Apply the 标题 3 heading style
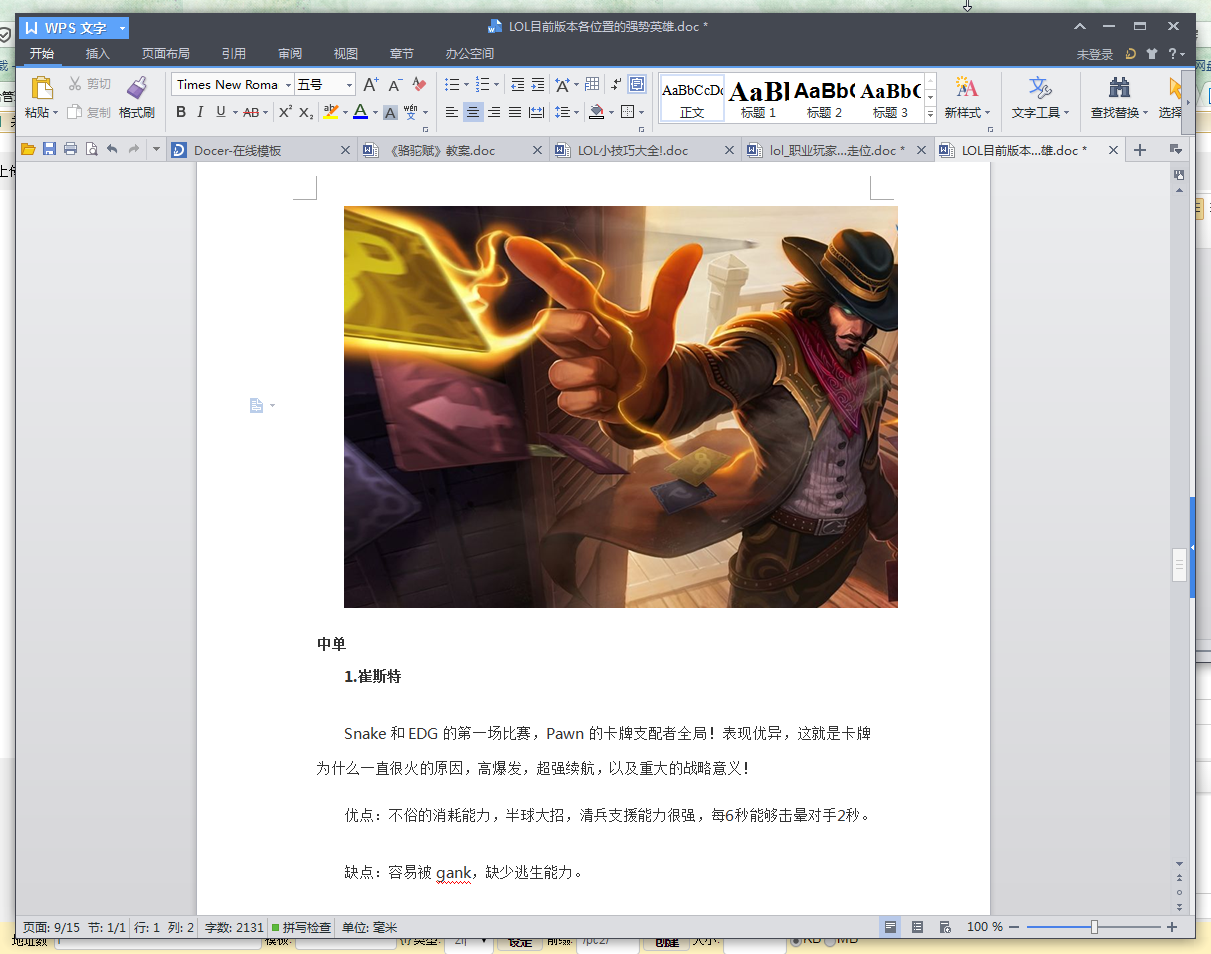Viewport: 1211px width, 954px height. click(x=890, y=98)
